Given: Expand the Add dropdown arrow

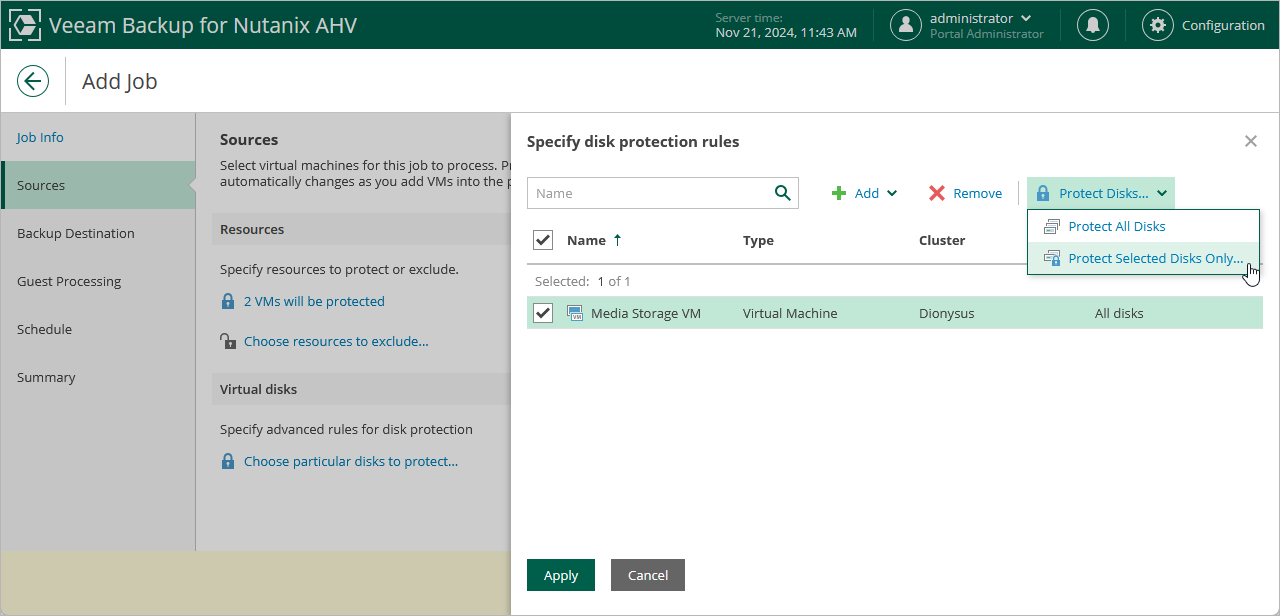Looking at the screenshot, I should (x=892, y=193).
